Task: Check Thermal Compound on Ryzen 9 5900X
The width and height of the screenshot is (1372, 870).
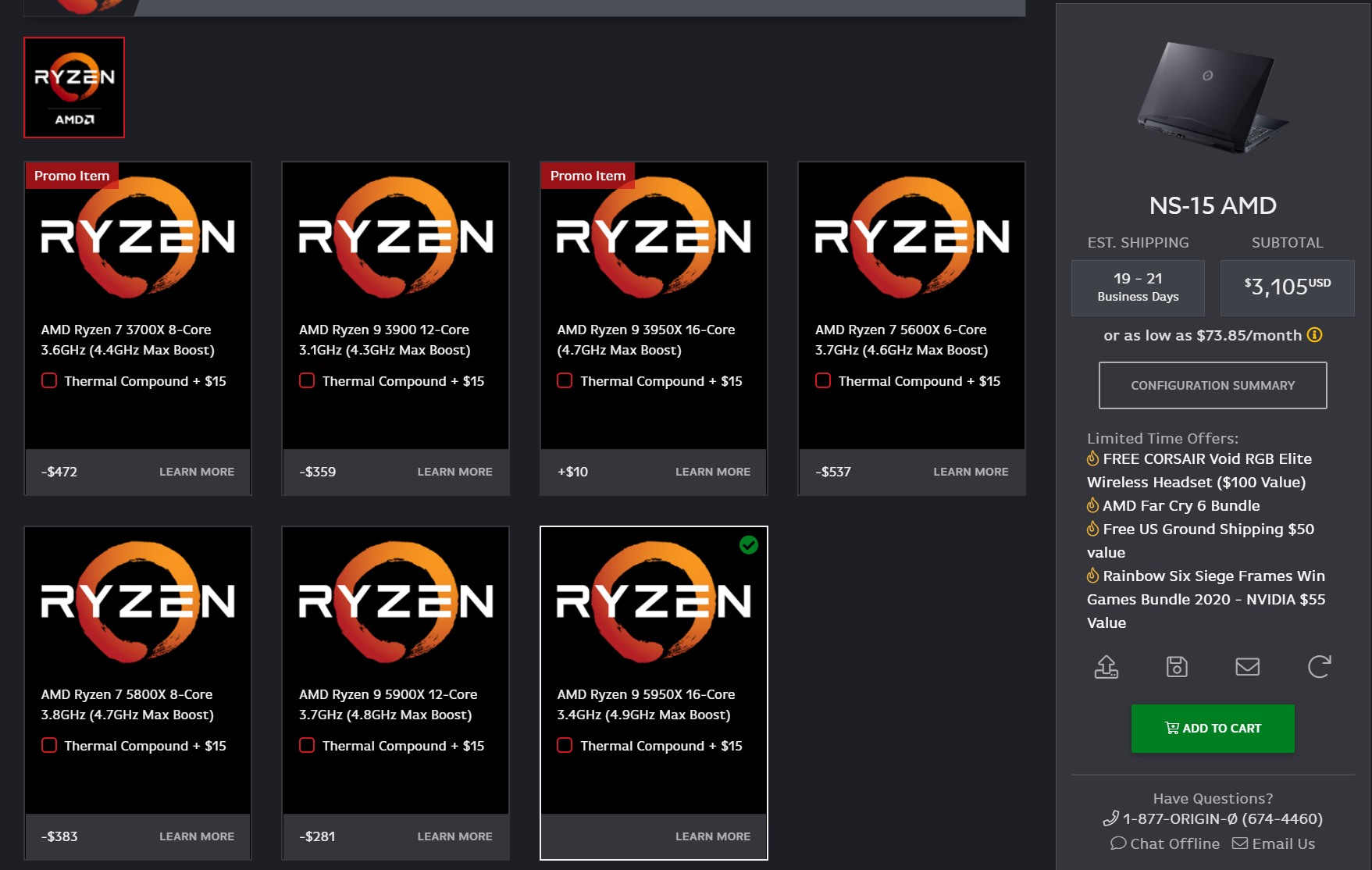Action: (306, 745)
